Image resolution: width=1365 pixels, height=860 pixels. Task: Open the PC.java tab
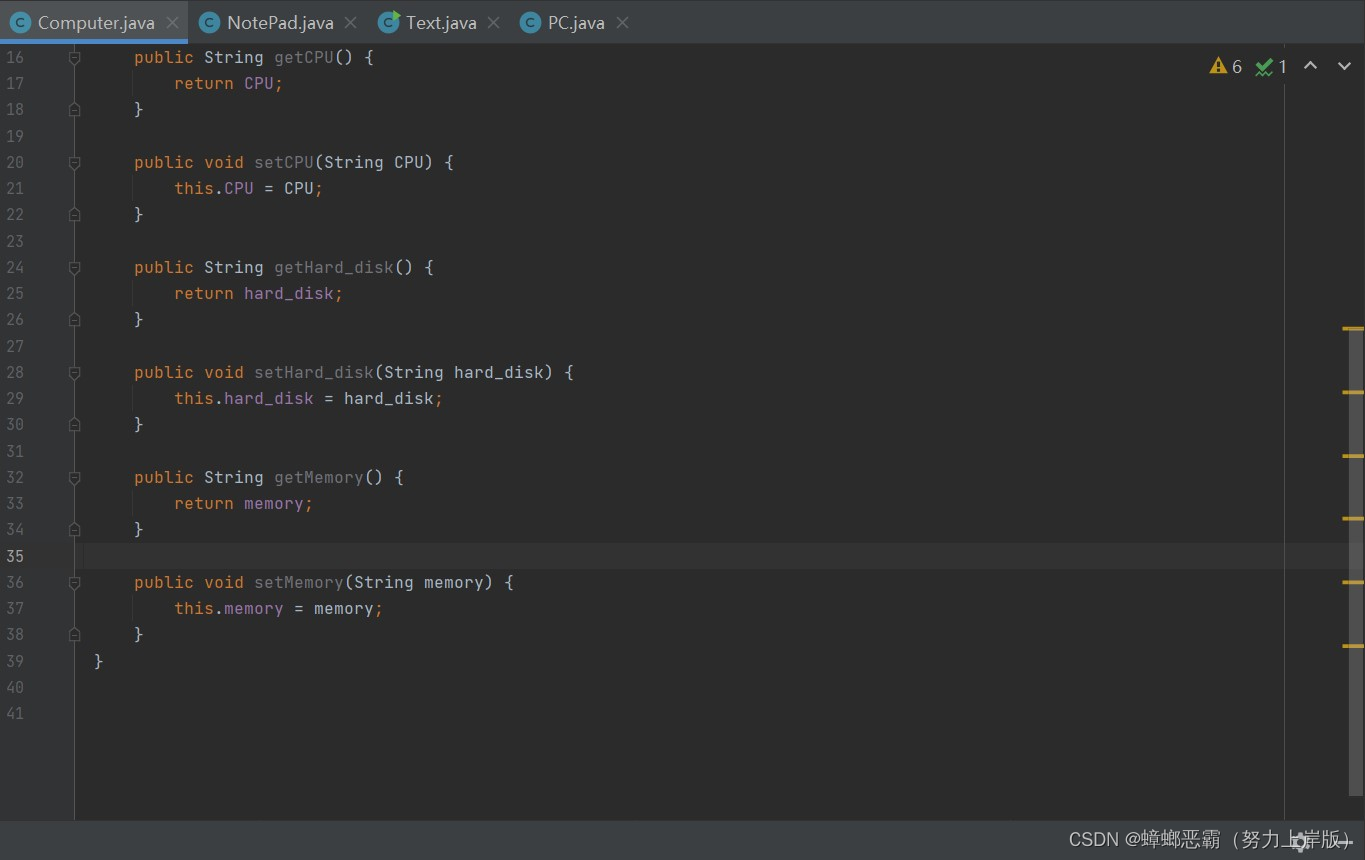576,22
